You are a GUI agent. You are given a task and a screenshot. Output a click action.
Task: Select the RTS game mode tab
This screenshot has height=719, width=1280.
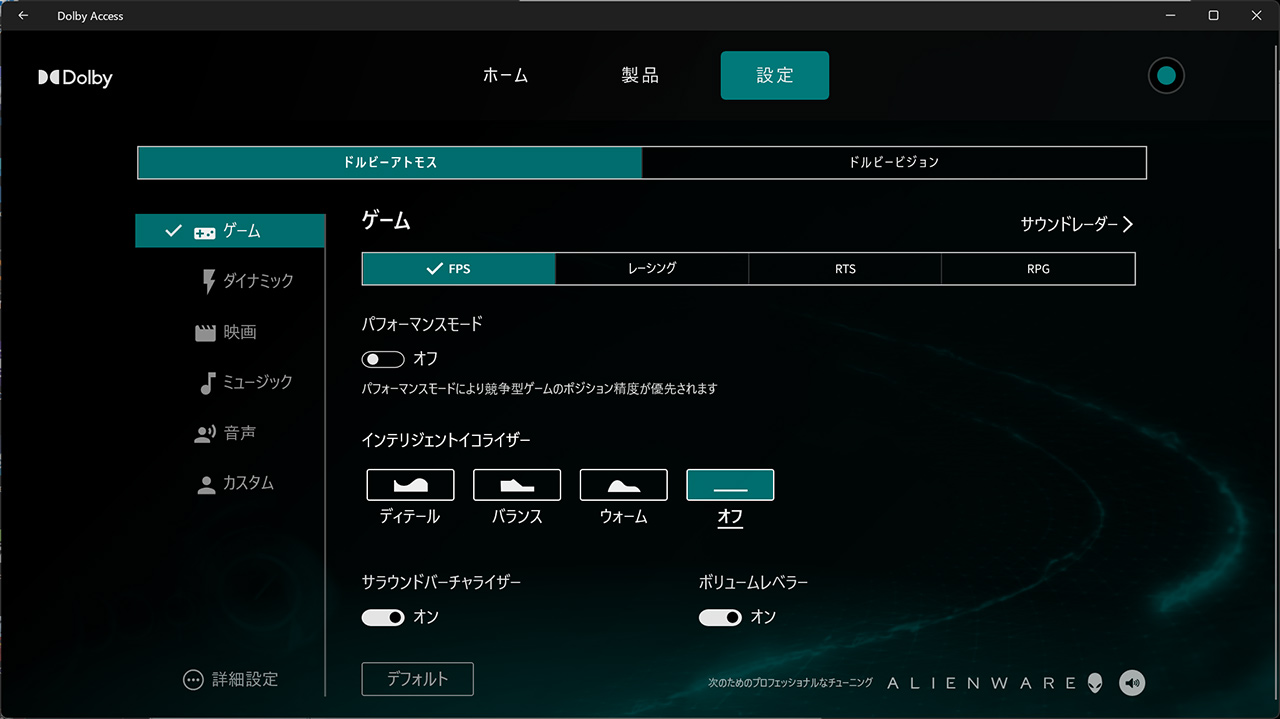point(845,269)
